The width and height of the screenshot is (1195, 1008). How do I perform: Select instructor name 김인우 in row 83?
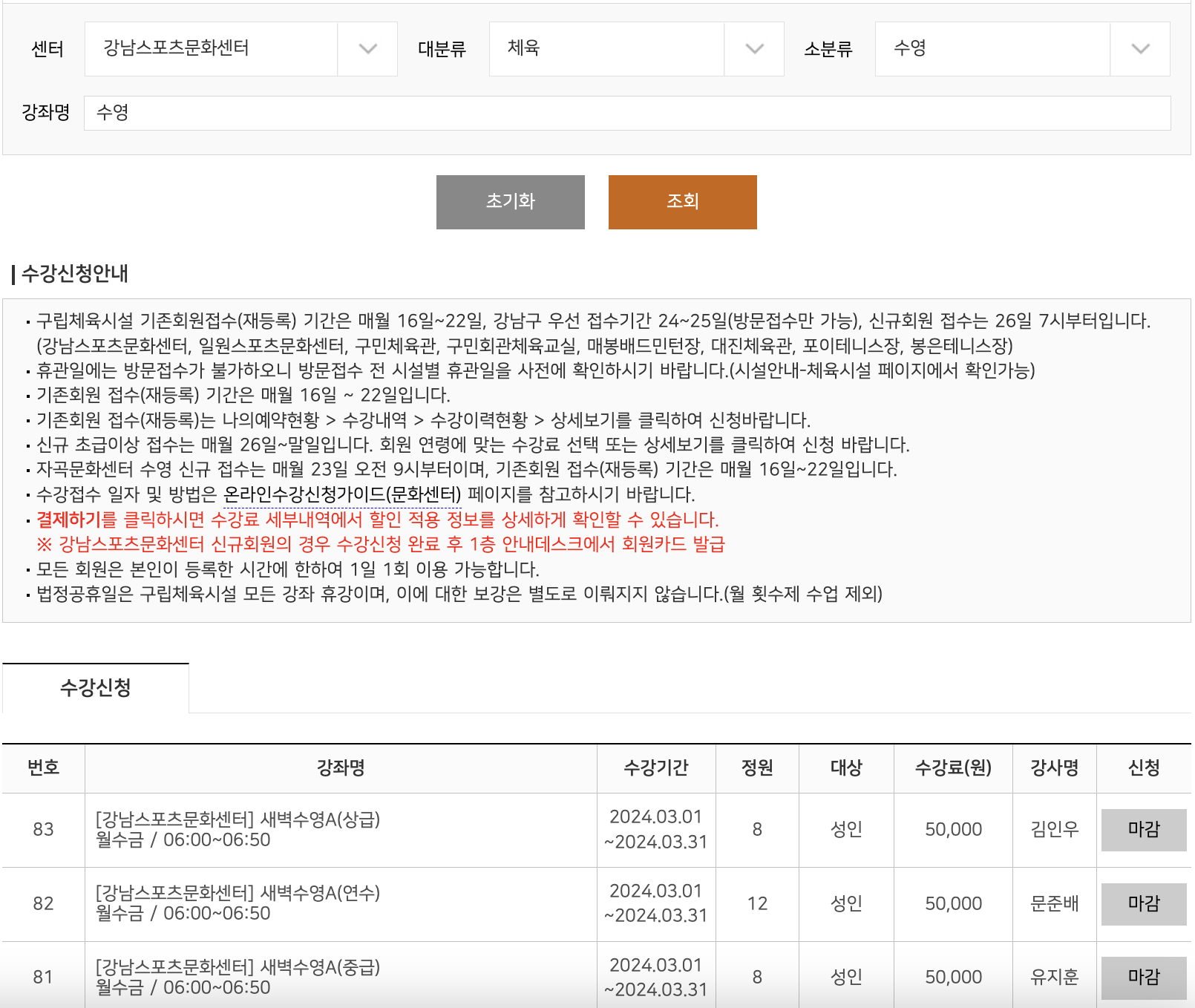(x=1054, y=830)
